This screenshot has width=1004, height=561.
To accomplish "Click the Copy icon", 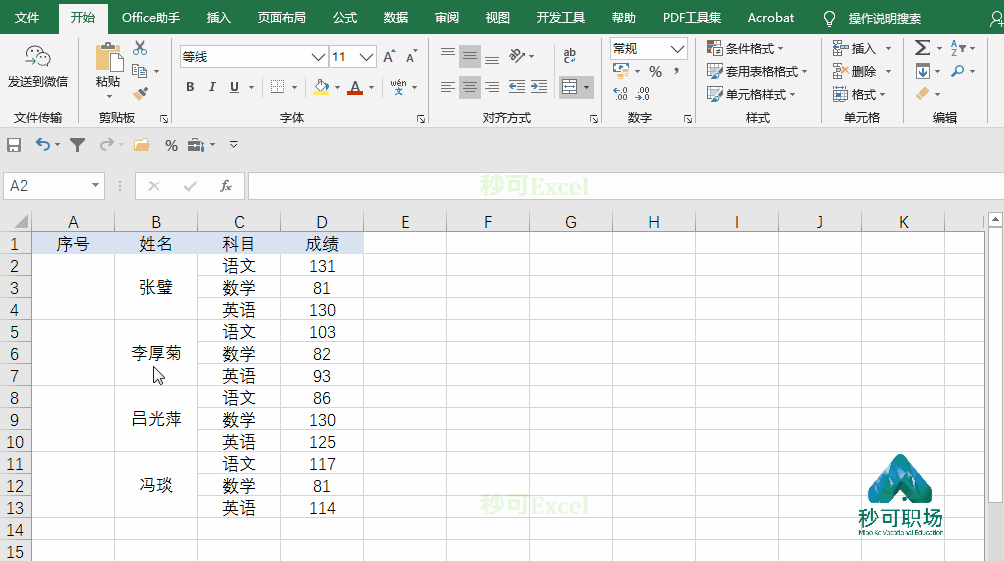I will (140, 71).
